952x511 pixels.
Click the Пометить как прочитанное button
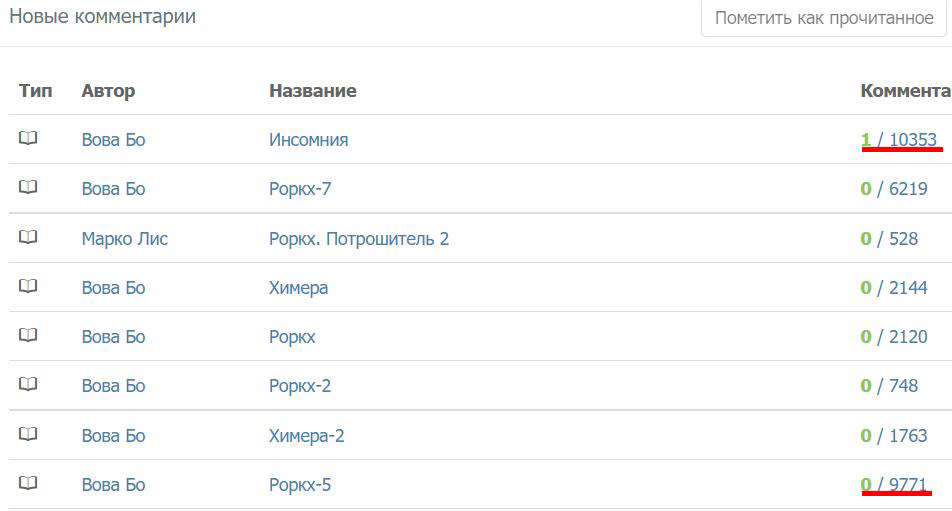coord(824,18)
